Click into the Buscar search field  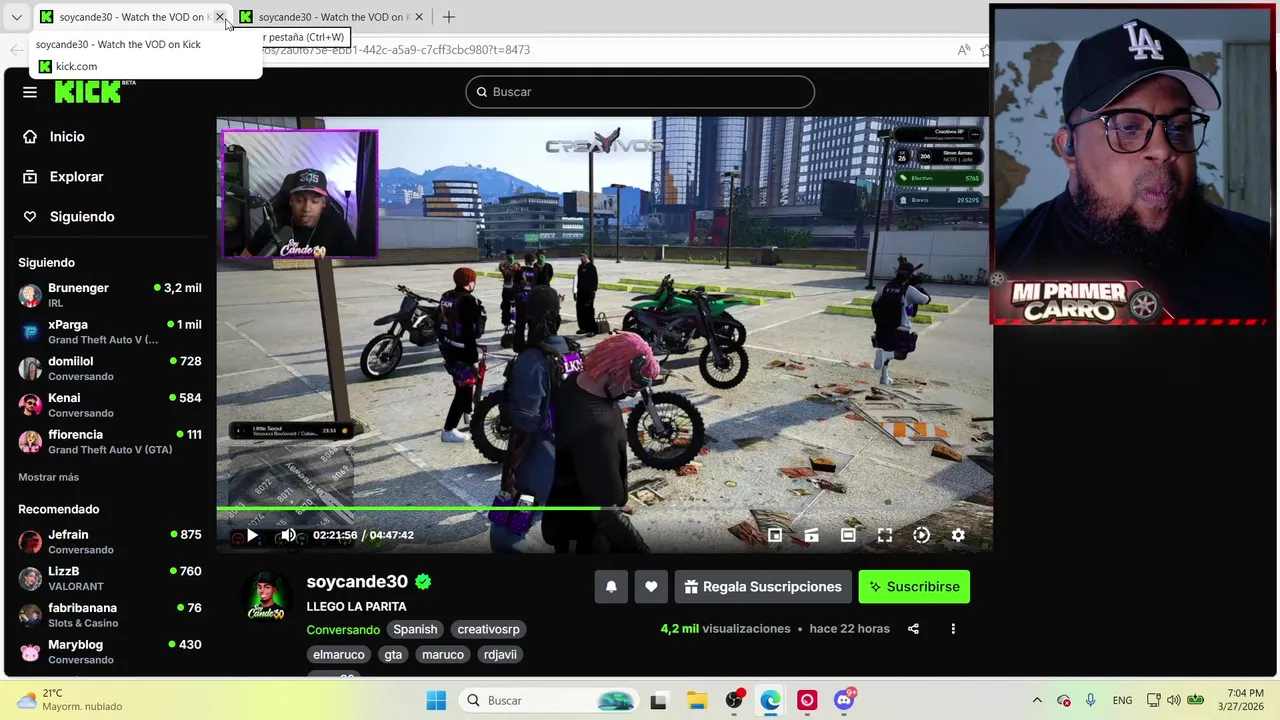[x=640, y=92]
